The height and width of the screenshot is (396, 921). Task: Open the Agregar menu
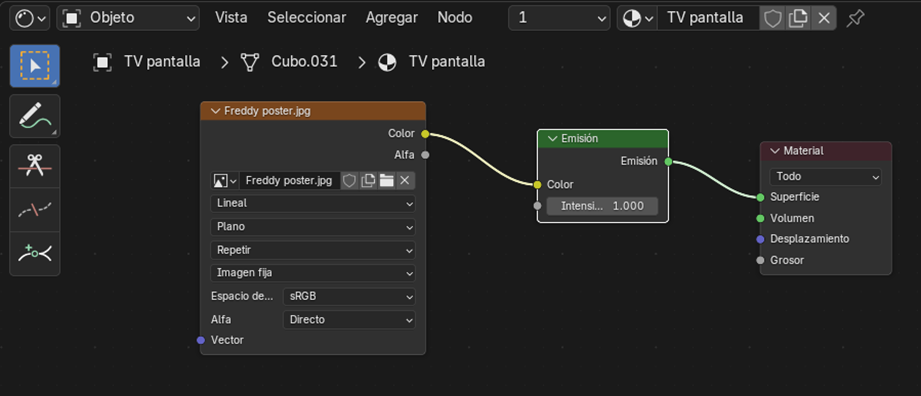point(392,18)
